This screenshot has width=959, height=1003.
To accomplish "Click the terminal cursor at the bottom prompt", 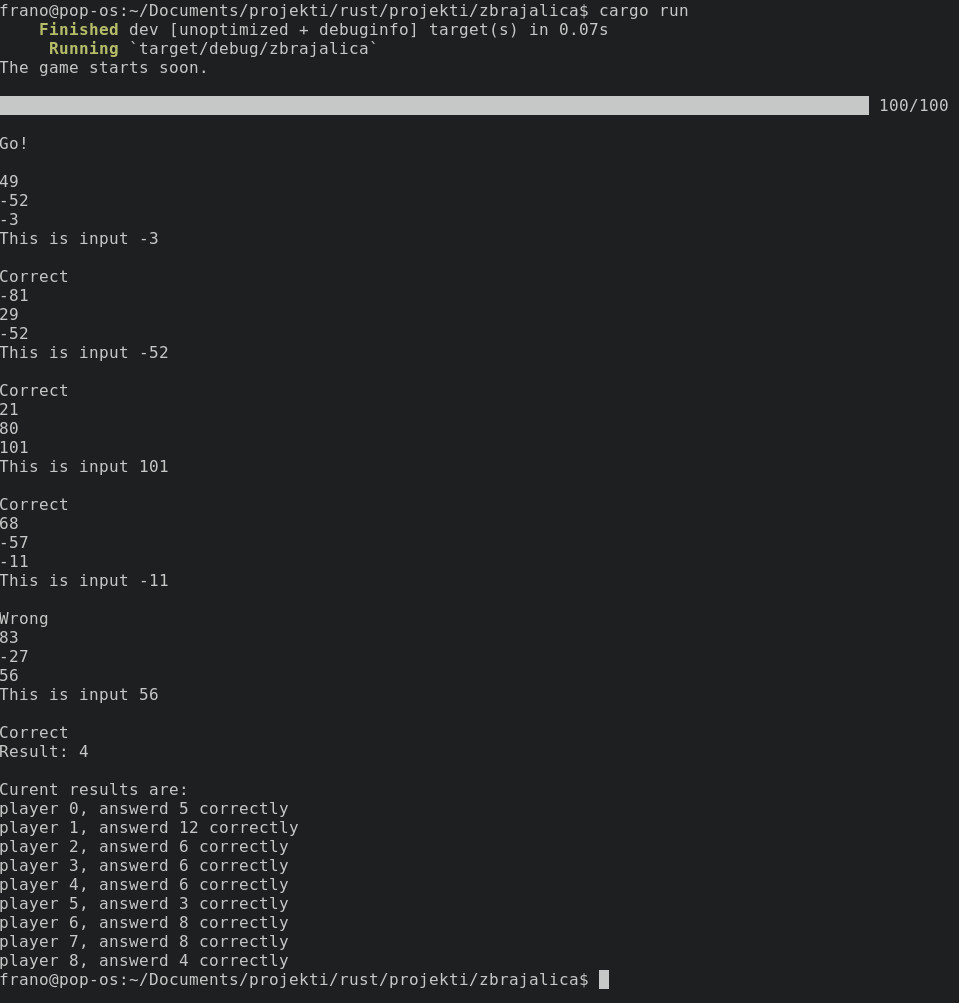I will (x=604, y=979).
